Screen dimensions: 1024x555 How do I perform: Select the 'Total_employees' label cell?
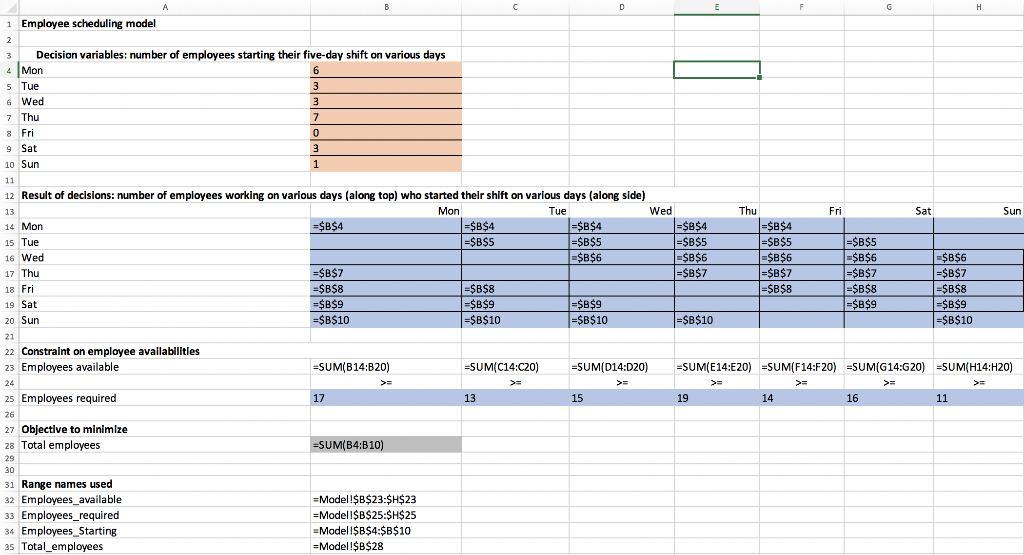pyautogui.click(x=165, y=547)
